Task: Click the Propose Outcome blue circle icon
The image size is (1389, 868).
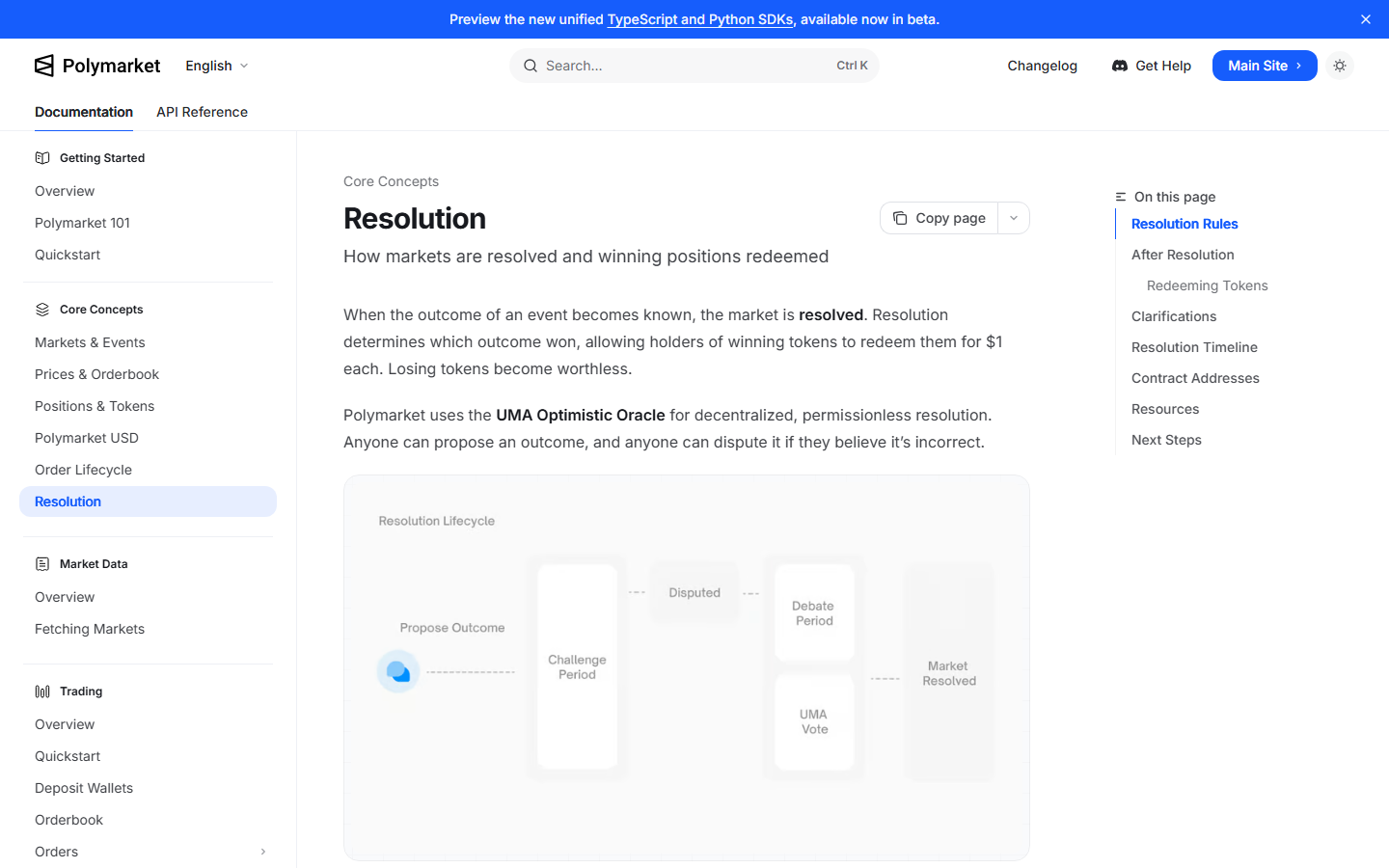Action: [x=397, y=671]
